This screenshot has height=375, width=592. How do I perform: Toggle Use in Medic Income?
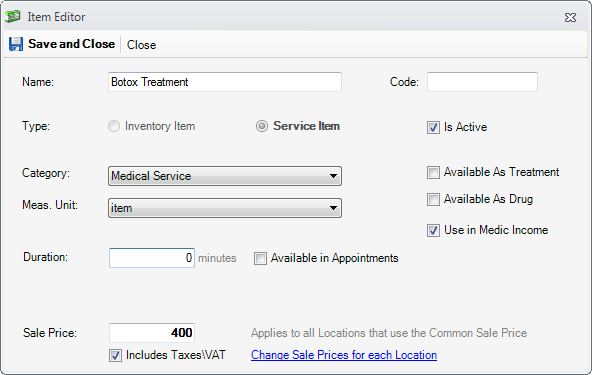pos(433,230)
